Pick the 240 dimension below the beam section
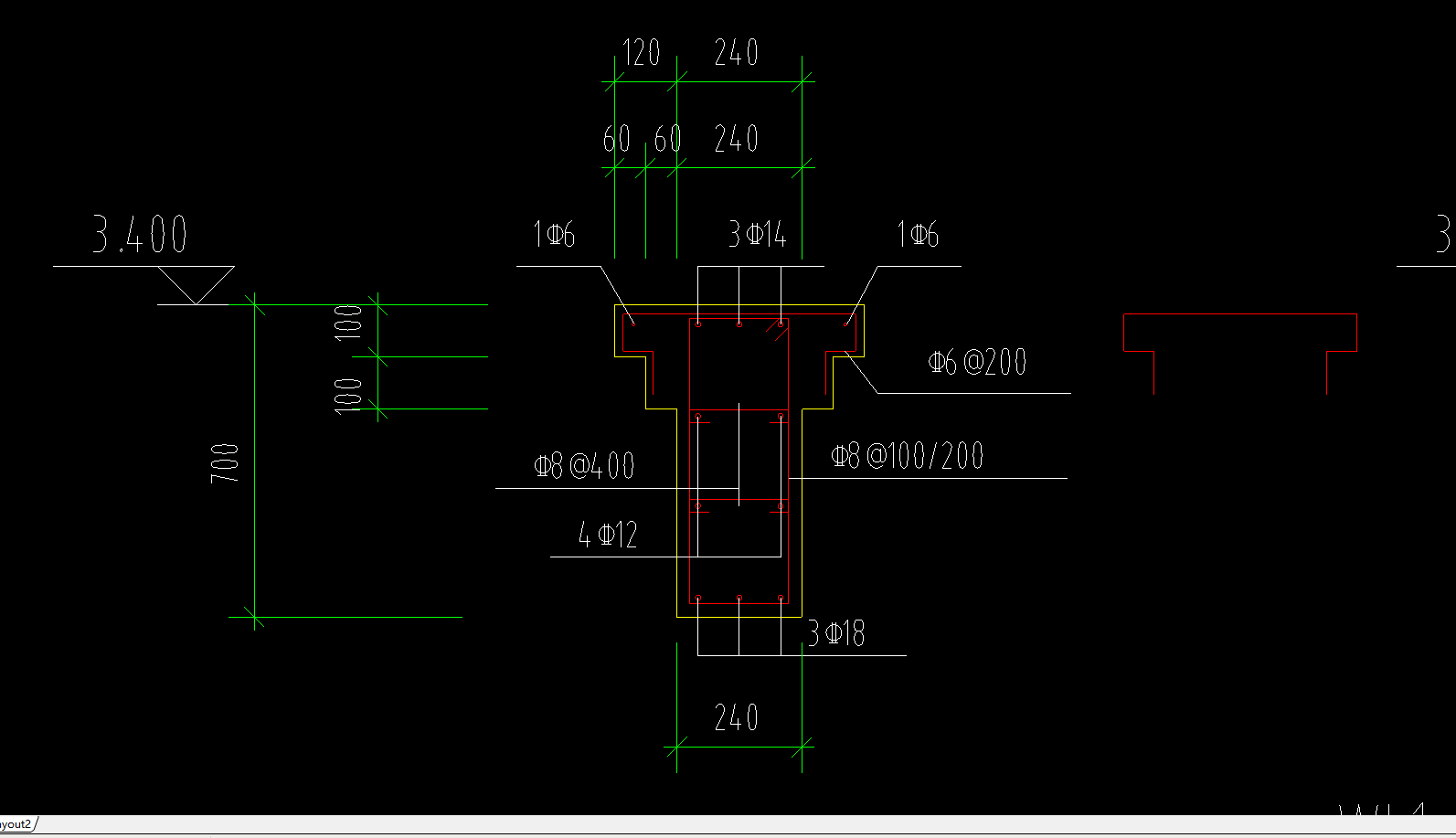The height and width of the screenshot is (838, 1456). pyautogui.click(x=737, y=718)
